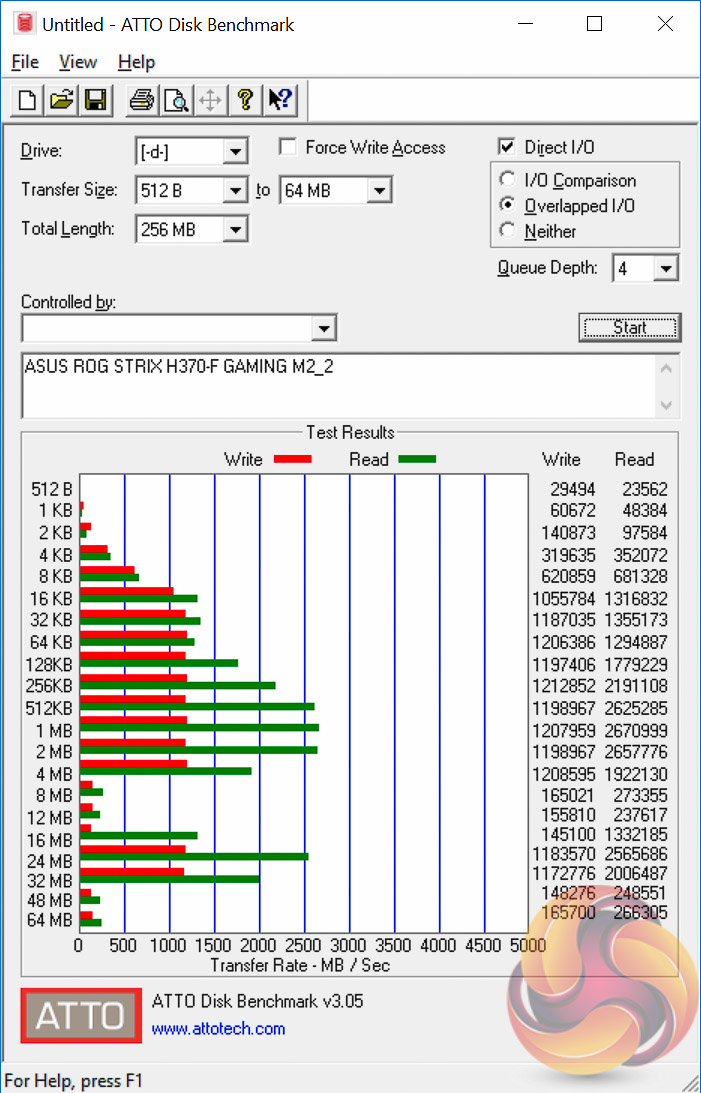Select the Neither radio button
The height and width of the screenshot is (1093, 701).
(x=507, y=230)
